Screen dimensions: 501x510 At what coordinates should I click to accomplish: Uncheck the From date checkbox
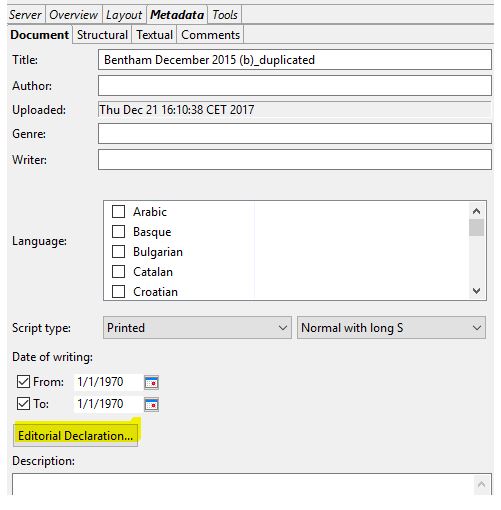[x=23, y=382]
